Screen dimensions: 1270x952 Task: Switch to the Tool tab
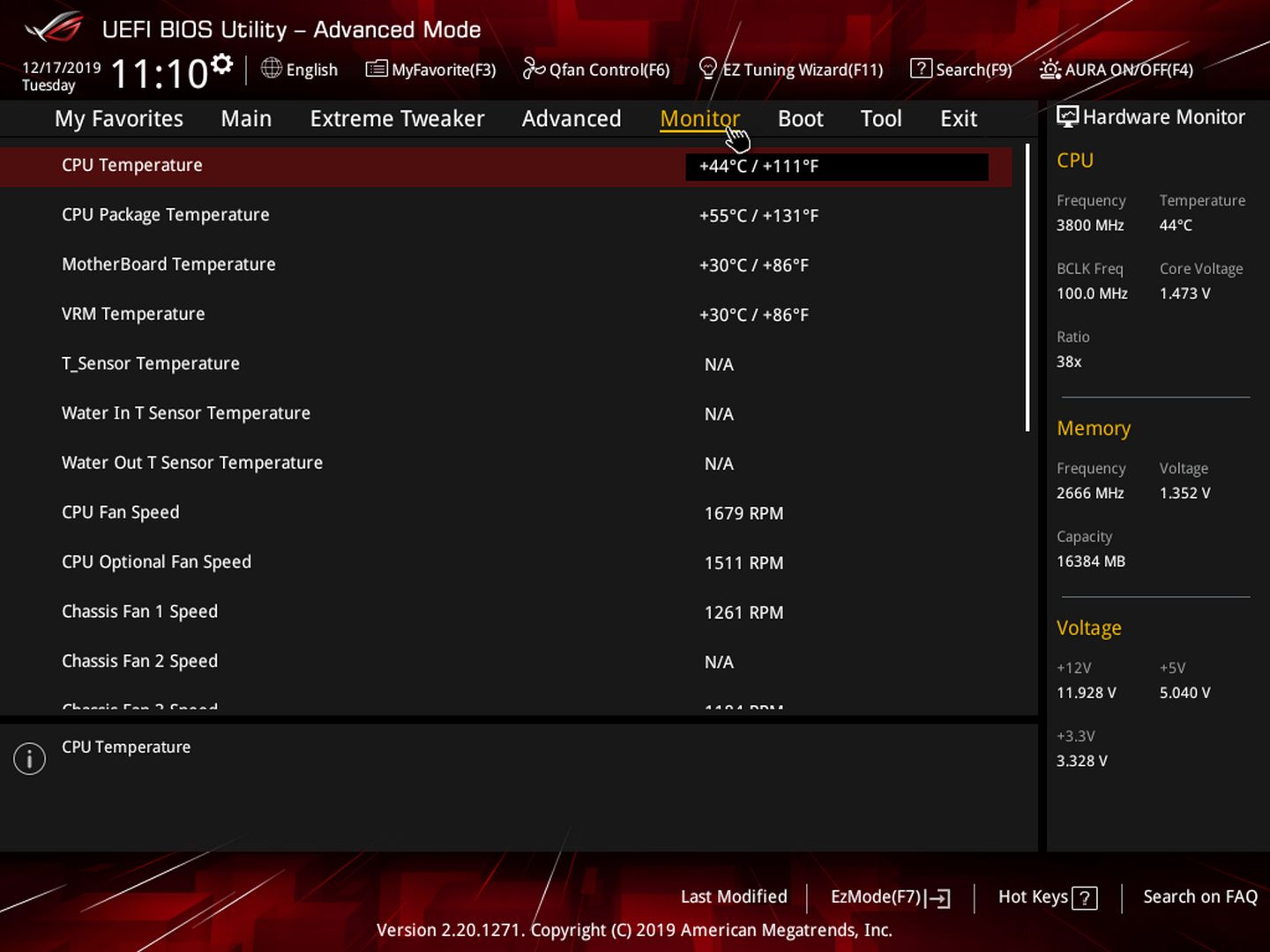[881, 118]
